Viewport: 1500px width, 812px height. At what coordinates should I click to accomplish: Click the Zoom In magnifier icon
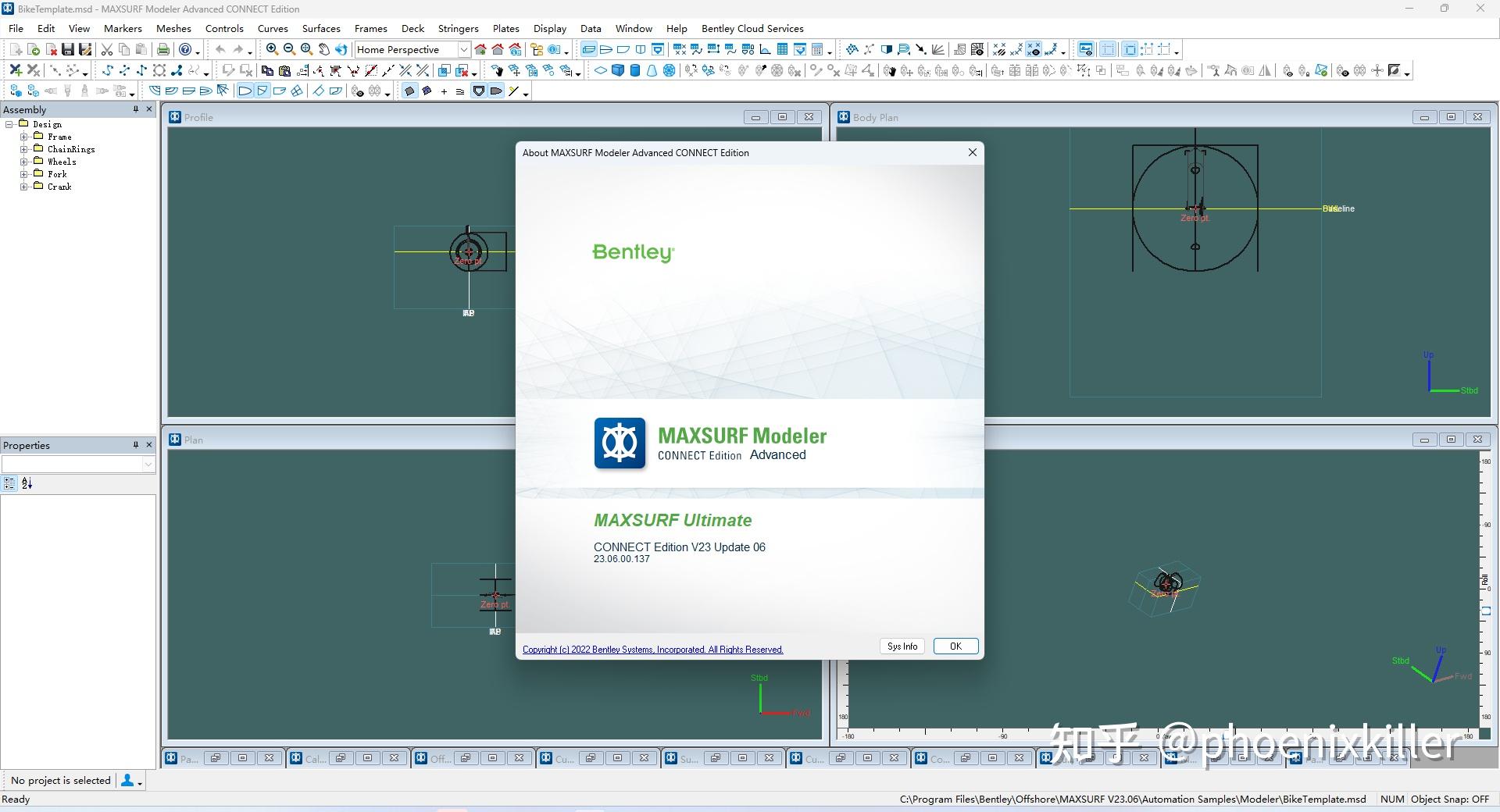272,48
